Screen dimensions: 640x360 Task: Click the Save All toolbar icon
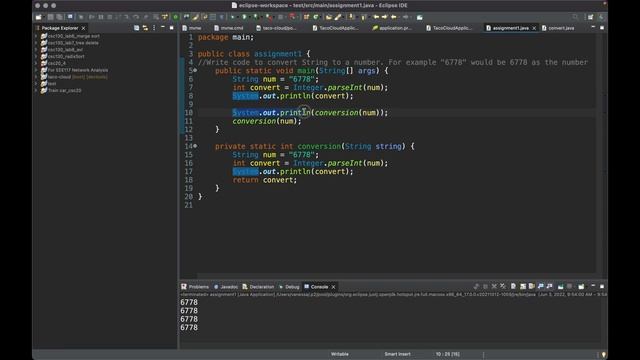(x=60, y=17)
